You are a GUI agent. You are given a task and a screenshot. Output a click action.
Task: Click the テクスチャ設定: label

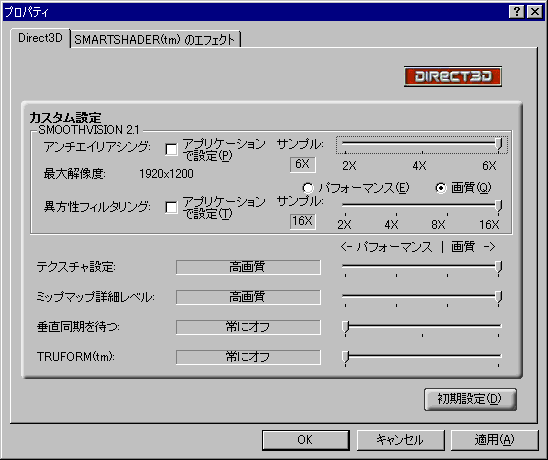pos(76,267)
